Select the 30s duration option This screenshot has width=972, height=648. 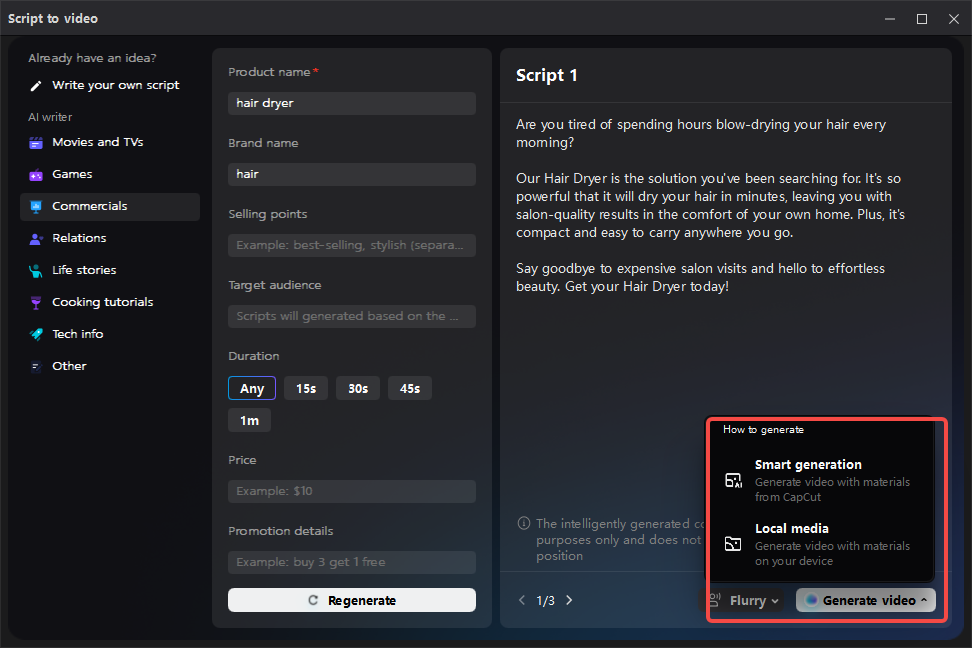[358, 388]
